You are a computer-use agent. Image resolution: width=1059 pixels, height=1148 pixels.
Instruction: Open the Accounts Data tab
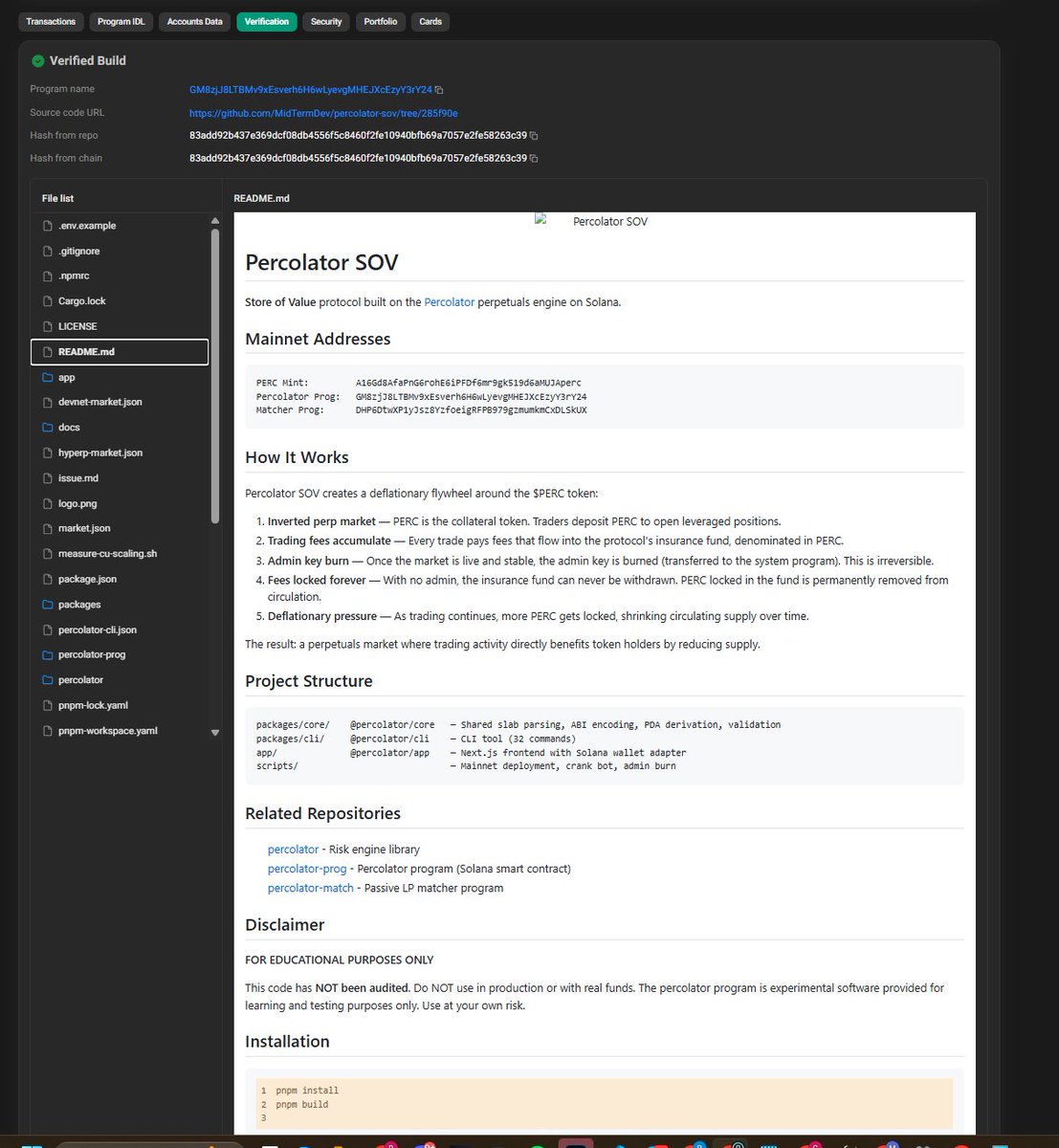(x=194, y=21)
